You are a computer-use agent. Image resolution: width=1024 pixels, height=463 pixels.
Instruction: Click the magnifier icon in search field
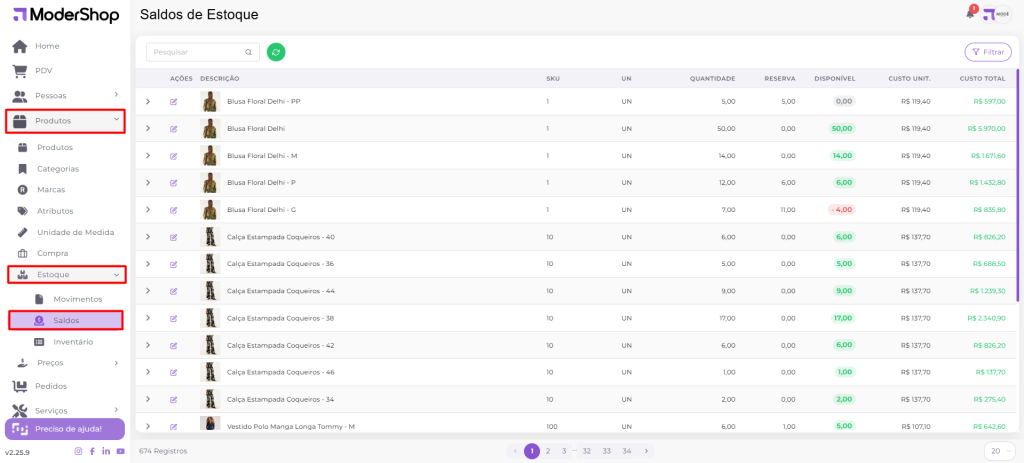(x=249, y=52)
